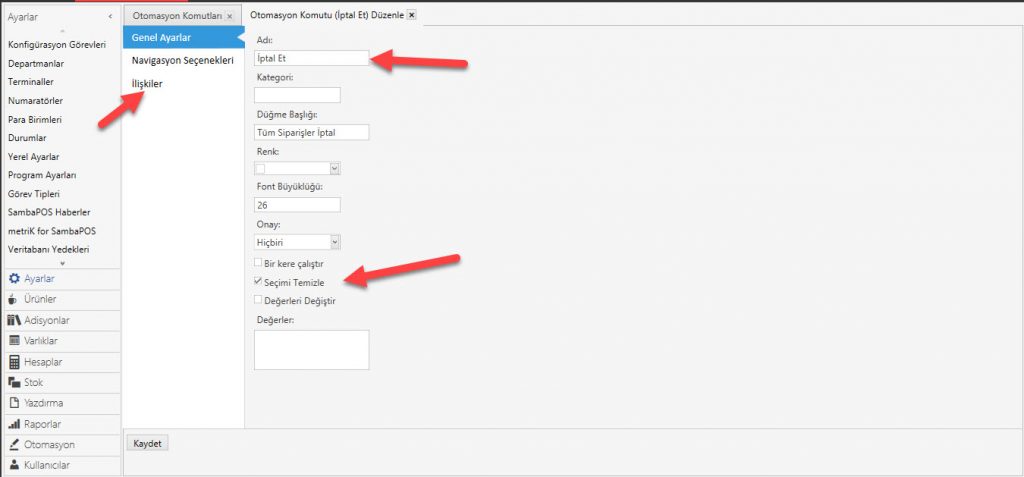
Task: Open Ayarlar gear icon in sidebar
Action: click(x=14, y=279)
